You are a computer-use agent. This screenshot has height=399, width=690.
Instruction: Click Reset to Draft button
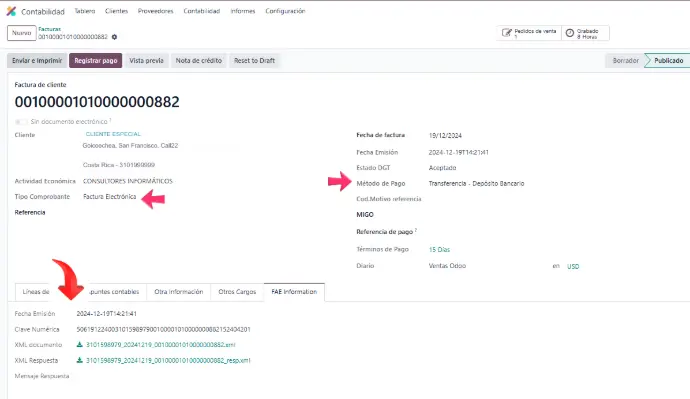coord(254,61)
